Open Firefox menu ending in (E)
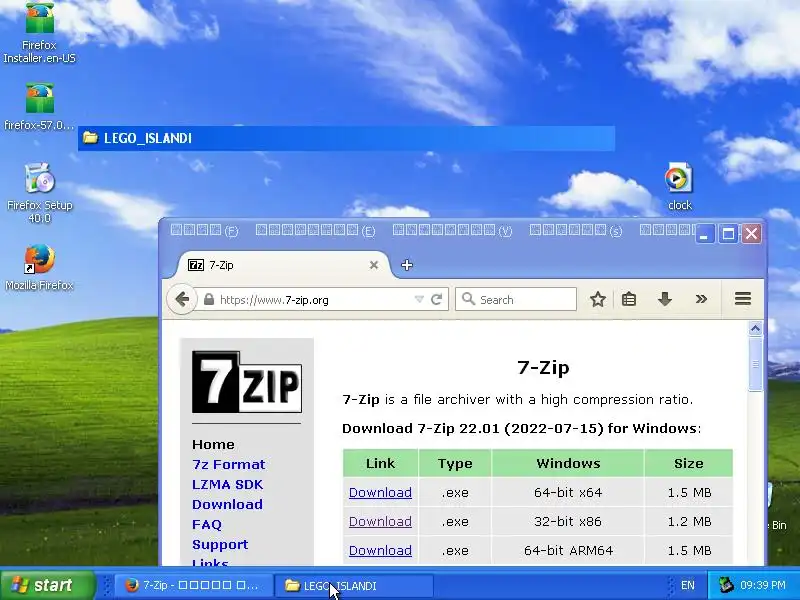The width and height of the screenshot is (800, 600). pos(316,231)
